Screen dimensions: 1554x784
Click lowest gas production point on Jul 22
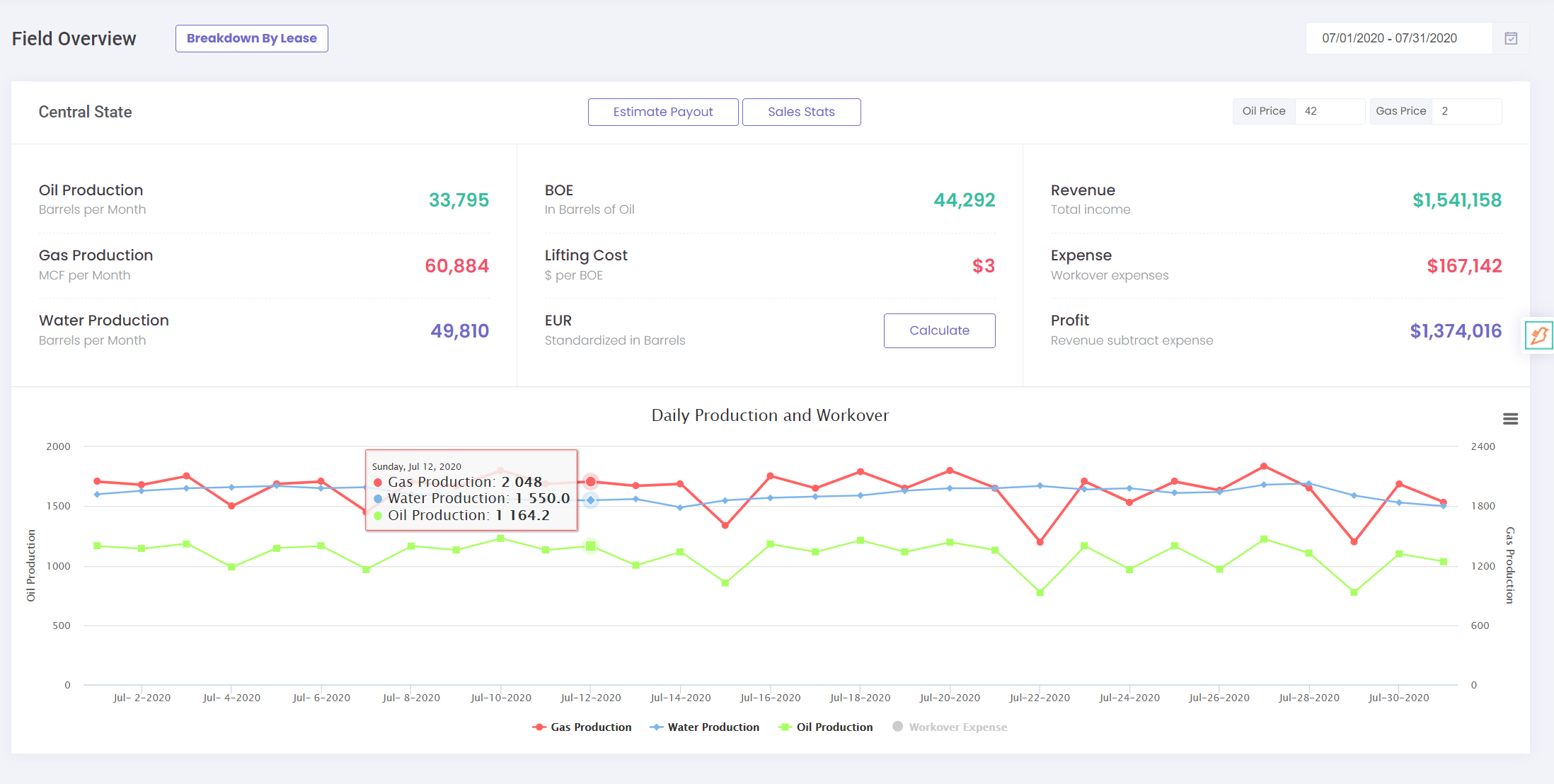1040,542
